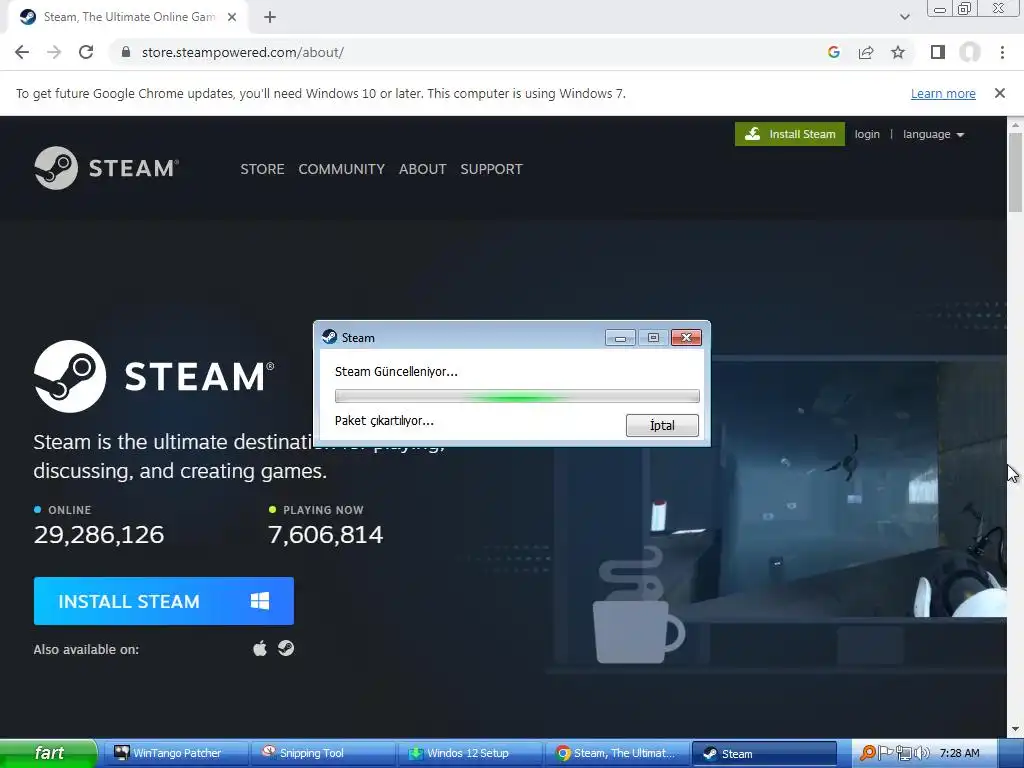The height and width of the screenshot is (768, 1024).
Task: Dismiss the Chrome update notification bar
Action: [x=999, y=93]
